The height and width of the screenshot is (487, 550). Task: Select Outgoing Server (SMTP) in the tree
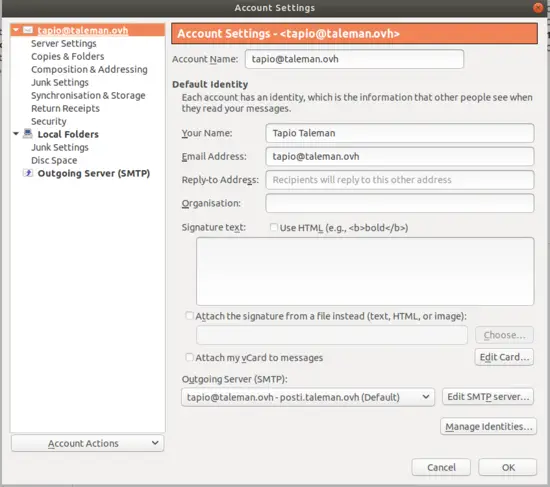tap(94, 173)
